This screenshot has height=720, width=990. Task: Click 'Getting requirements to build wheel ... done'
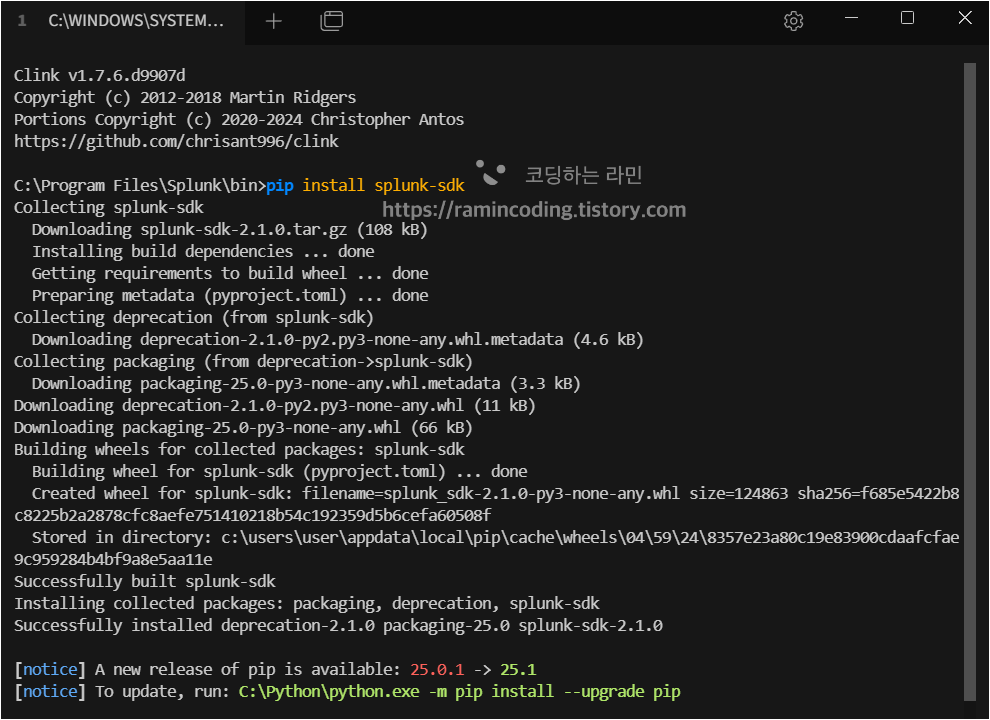click(x=230, y=273)
